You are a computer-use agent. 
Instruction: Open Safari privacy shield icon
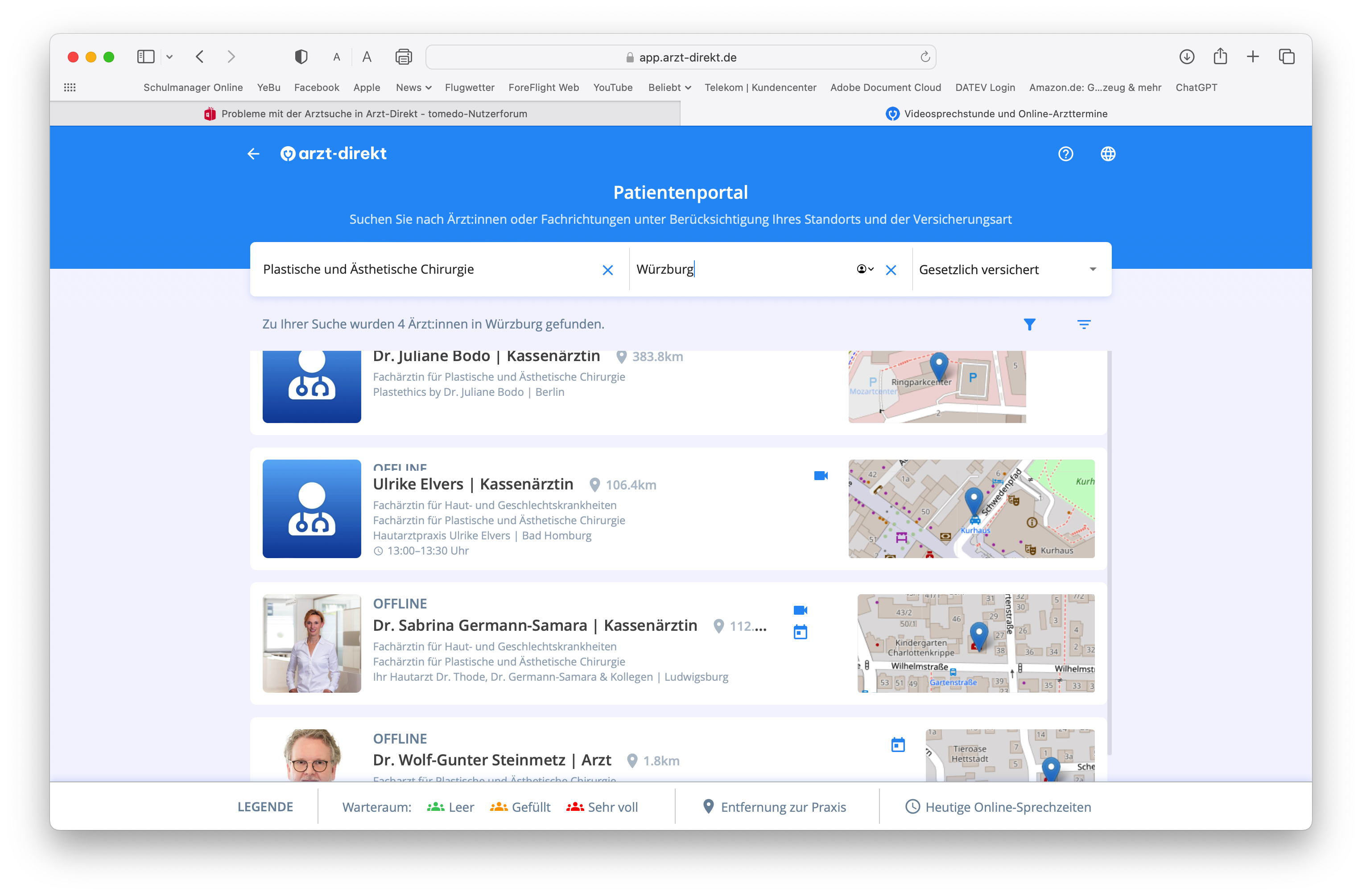point(301,57)
